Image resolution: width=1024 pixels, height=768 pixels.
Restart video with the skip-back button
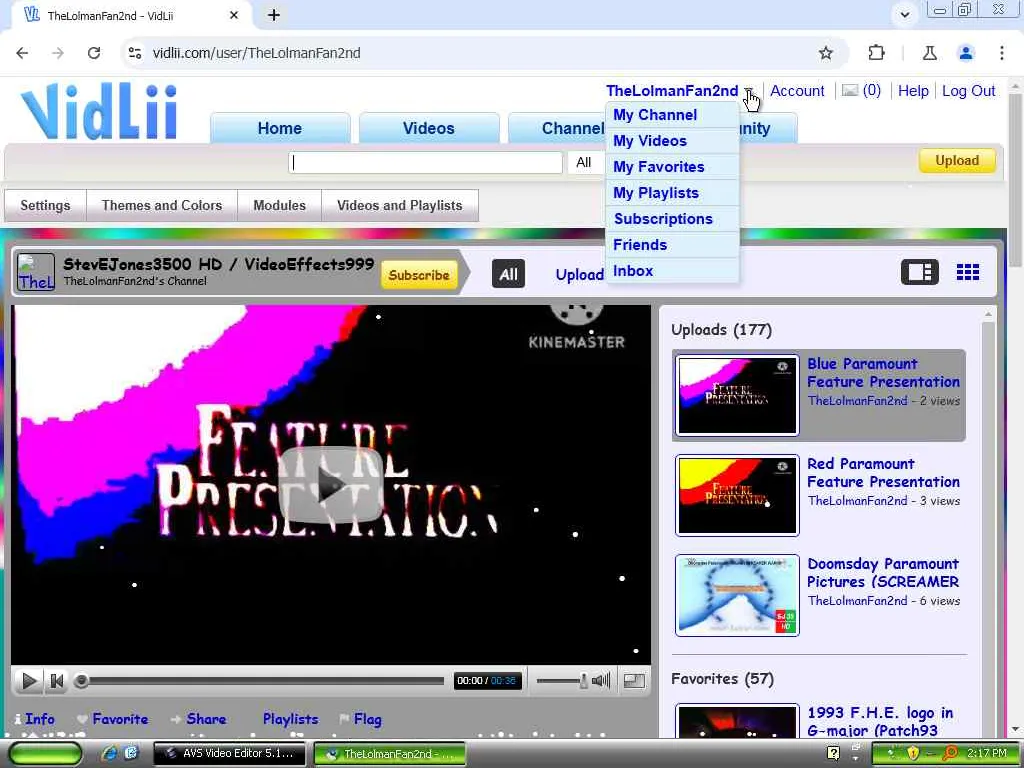click(57, 681)
